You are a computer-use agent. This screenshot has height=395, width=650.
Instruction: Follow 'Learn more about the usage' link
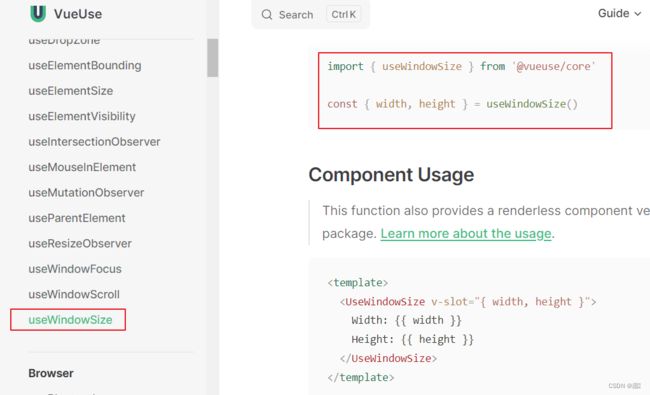pos(466,233)
